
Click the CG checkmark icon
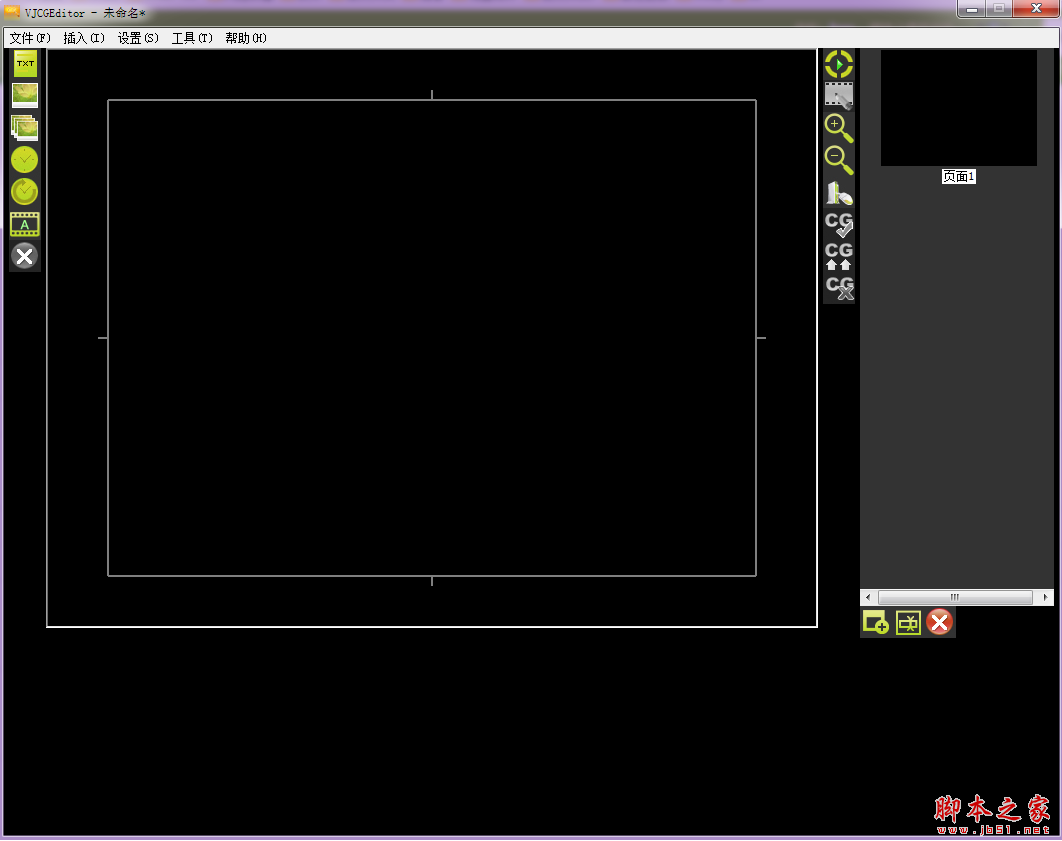click(838, 224)
